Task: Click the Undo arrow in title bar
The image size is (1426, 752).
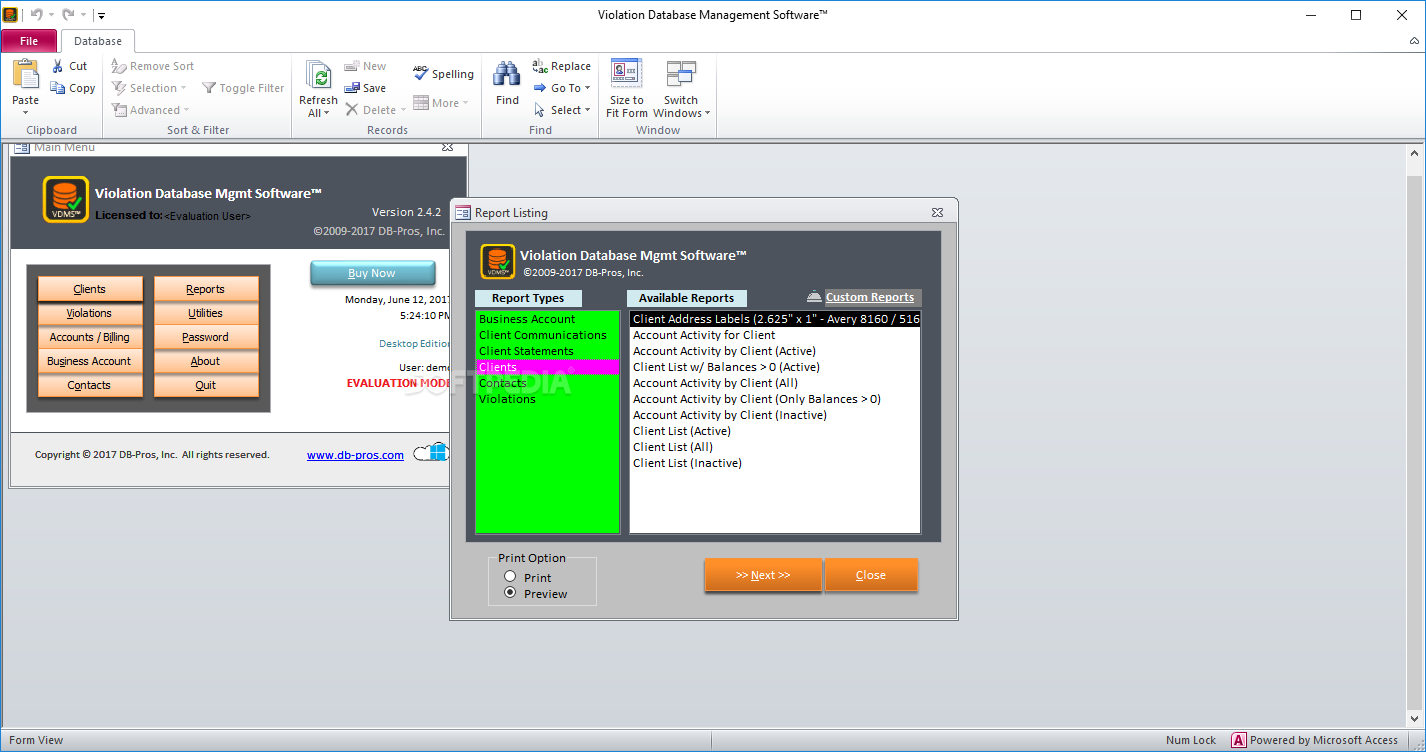Action: click(36, 15)
